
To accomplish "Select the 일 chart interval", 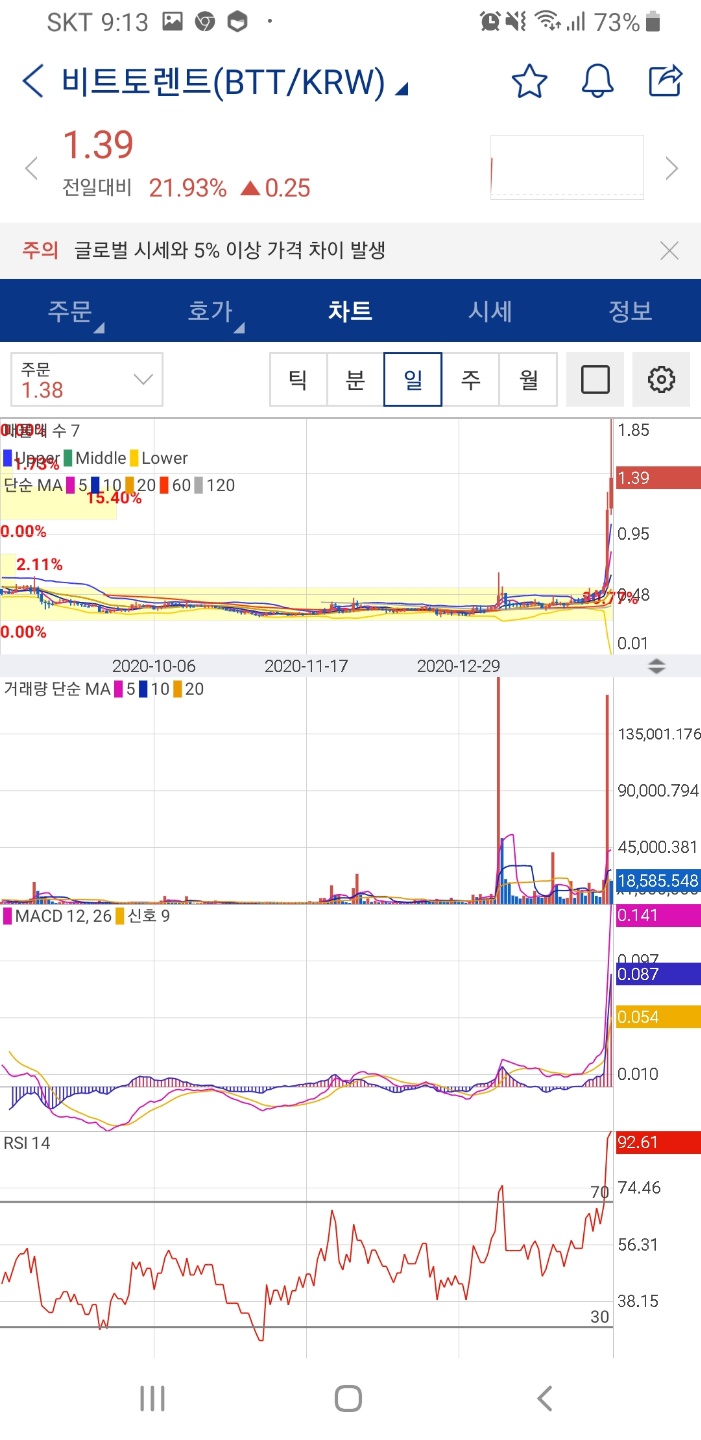I will (412, 379).
